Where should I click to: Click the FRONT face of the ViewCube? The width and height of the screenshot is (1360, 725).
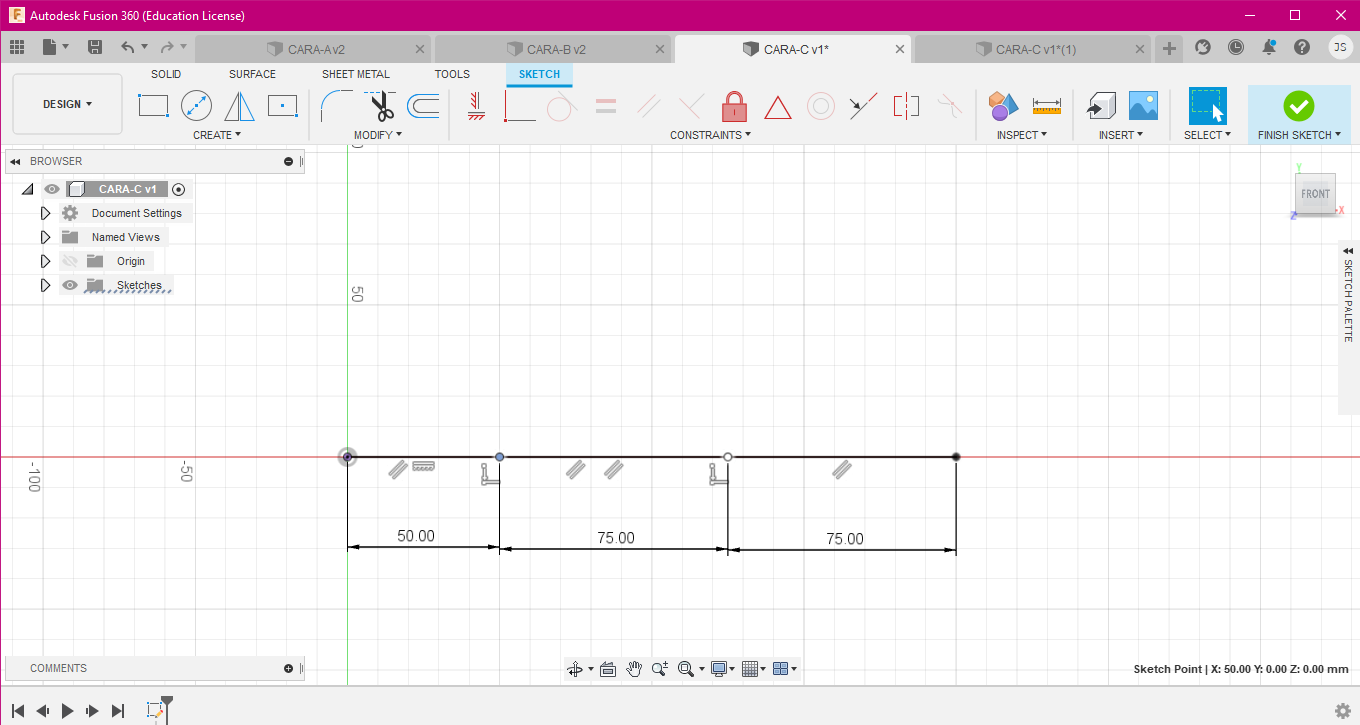pyautogui.click(x=1315, y=194)
